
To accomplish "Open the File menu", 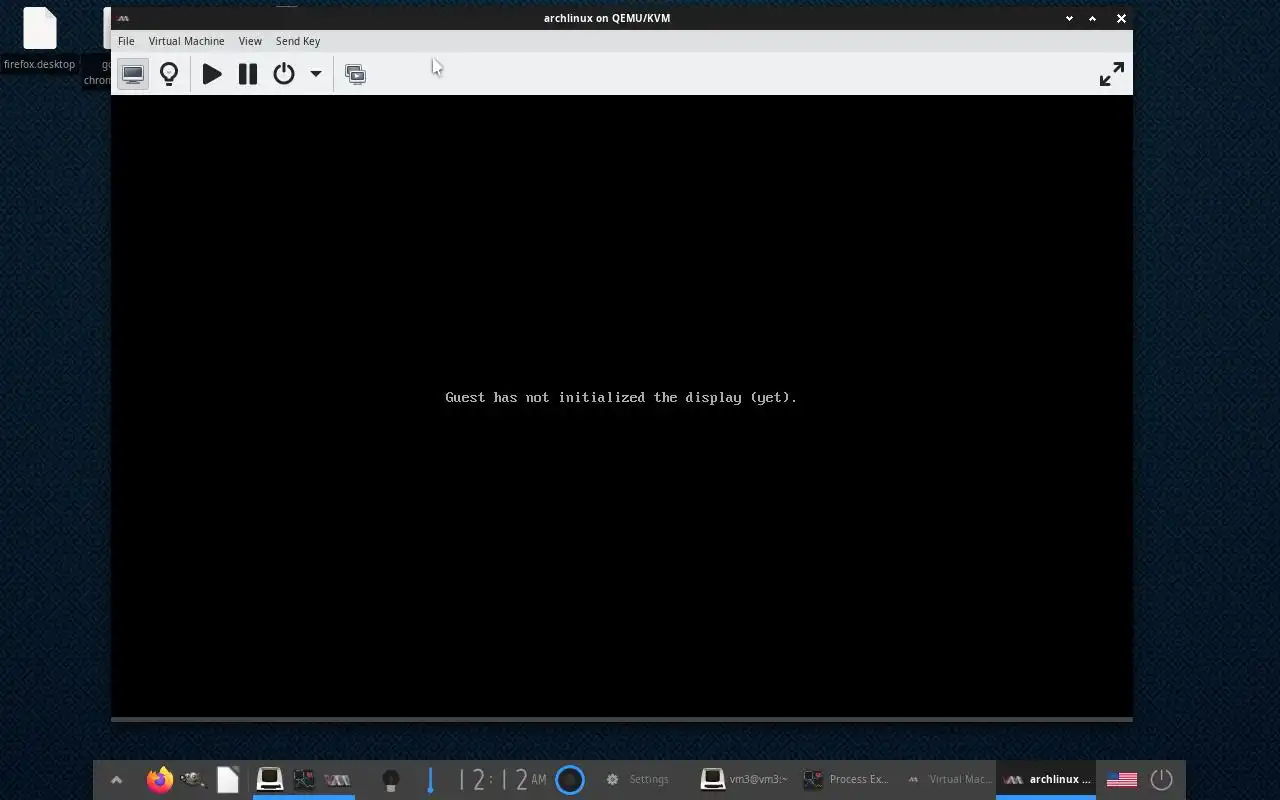I will point(126,41).
